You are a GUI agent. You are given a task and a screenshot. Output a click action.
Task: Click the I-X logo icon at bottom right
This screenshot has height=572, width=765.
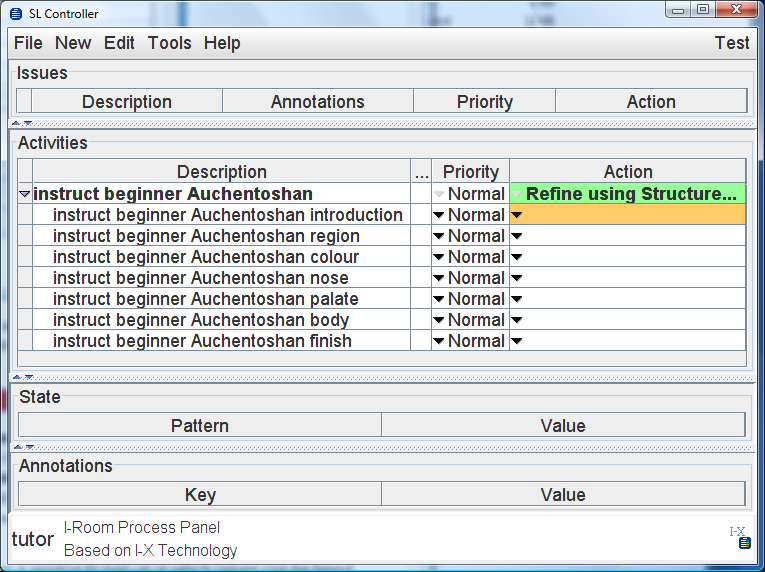pyautogui.click(x=740, y=537)
